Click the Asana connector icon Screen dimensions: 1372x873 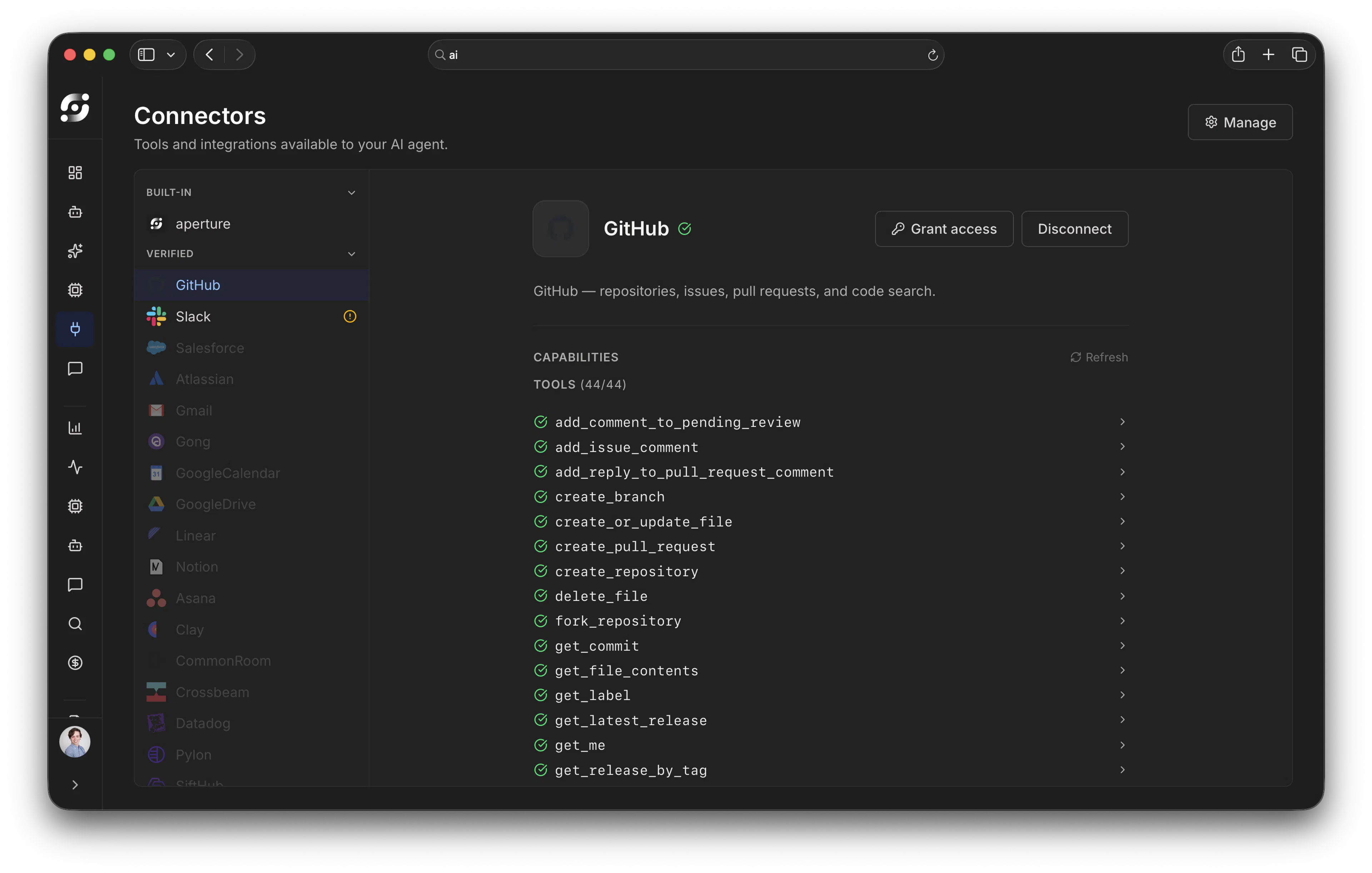[x=156, y=598]
